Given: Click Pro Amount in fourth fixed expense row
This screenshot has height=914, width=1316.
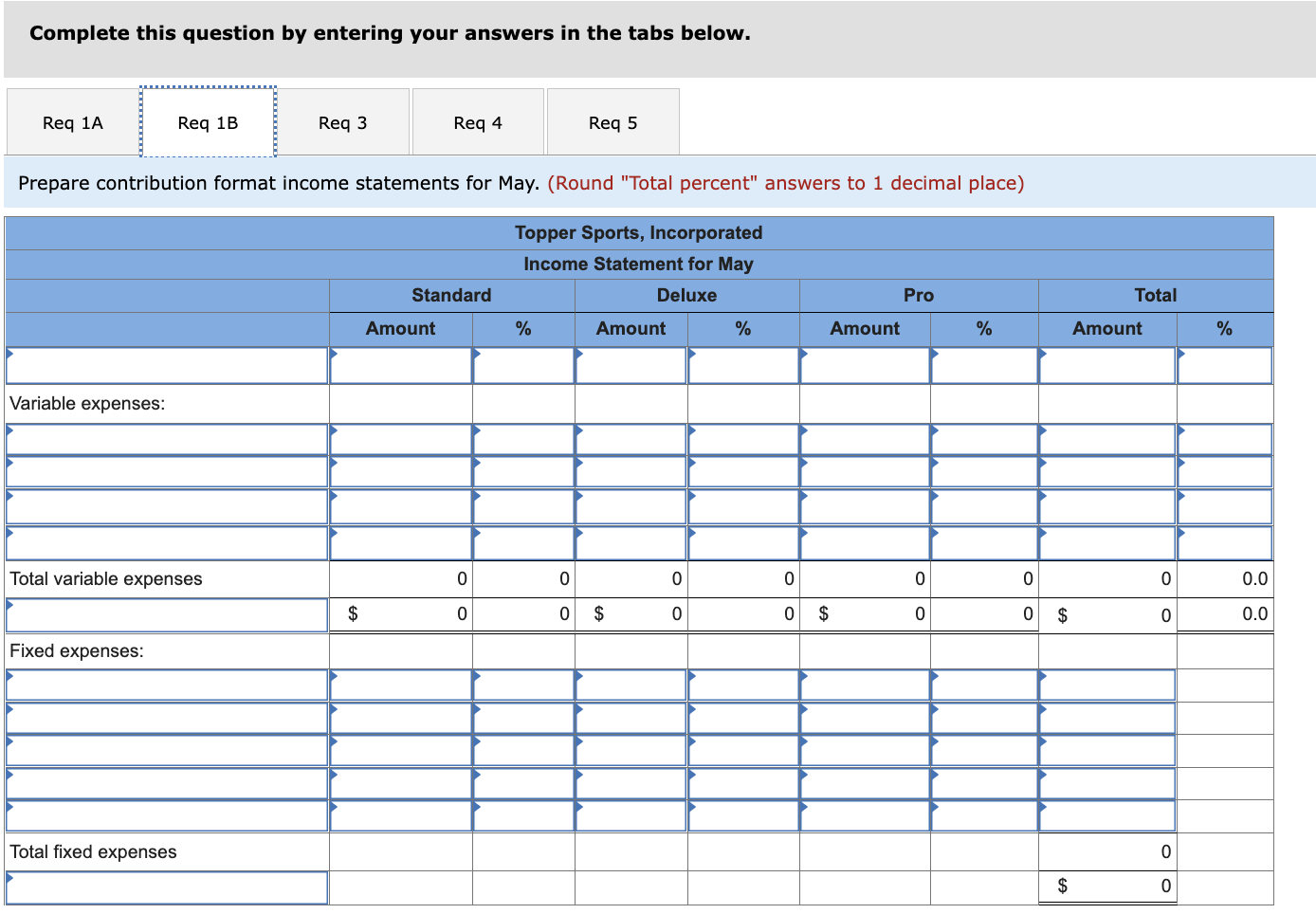Looking at the screenshot, I should [x=865, y=783].
